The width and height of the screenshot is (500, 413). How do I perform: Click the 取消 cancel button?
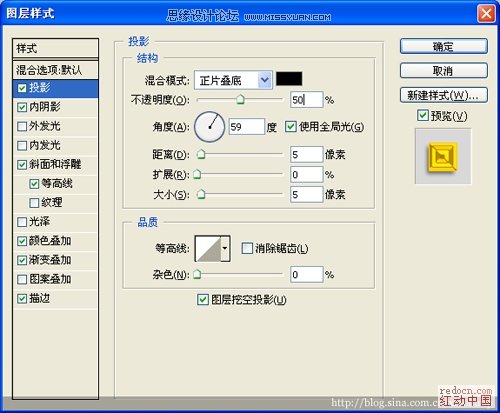[x=444, y=71]
